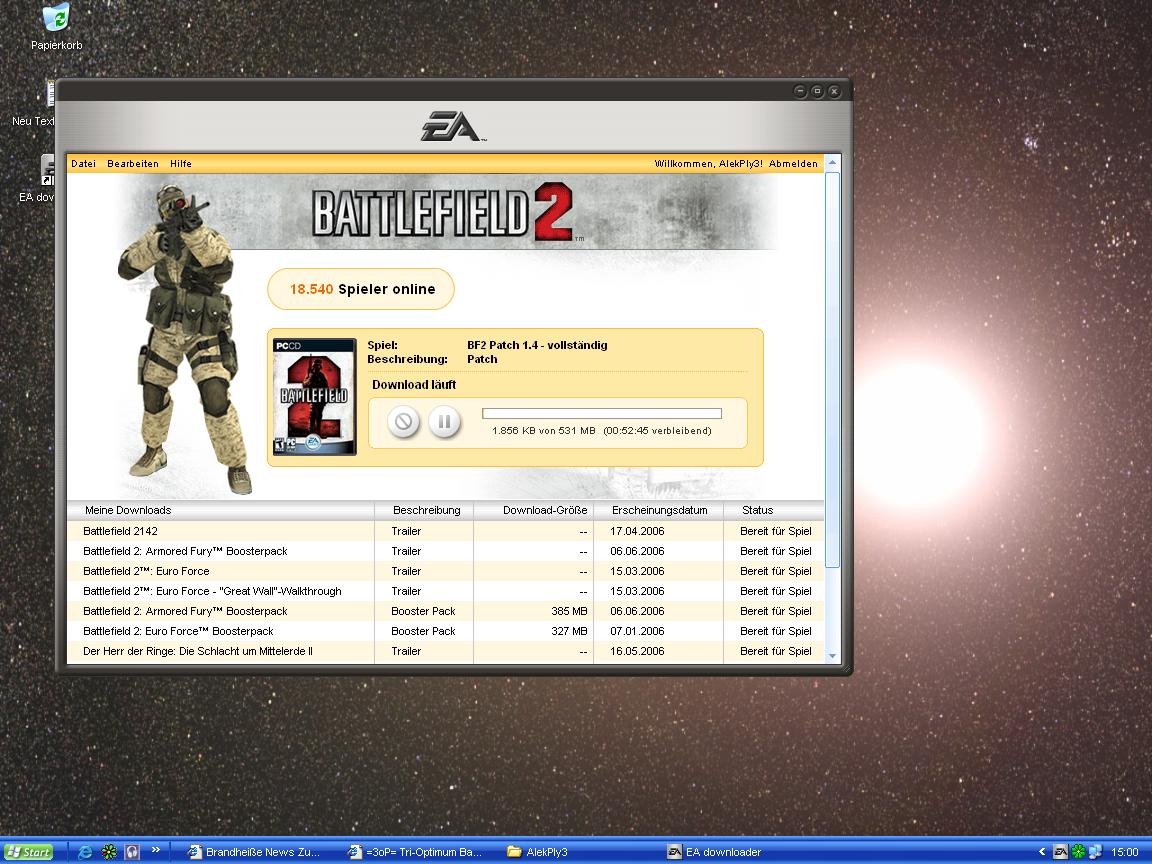
Task: Open ICQ flower icon in Quick Launch
Action: (x=109, y=852)
